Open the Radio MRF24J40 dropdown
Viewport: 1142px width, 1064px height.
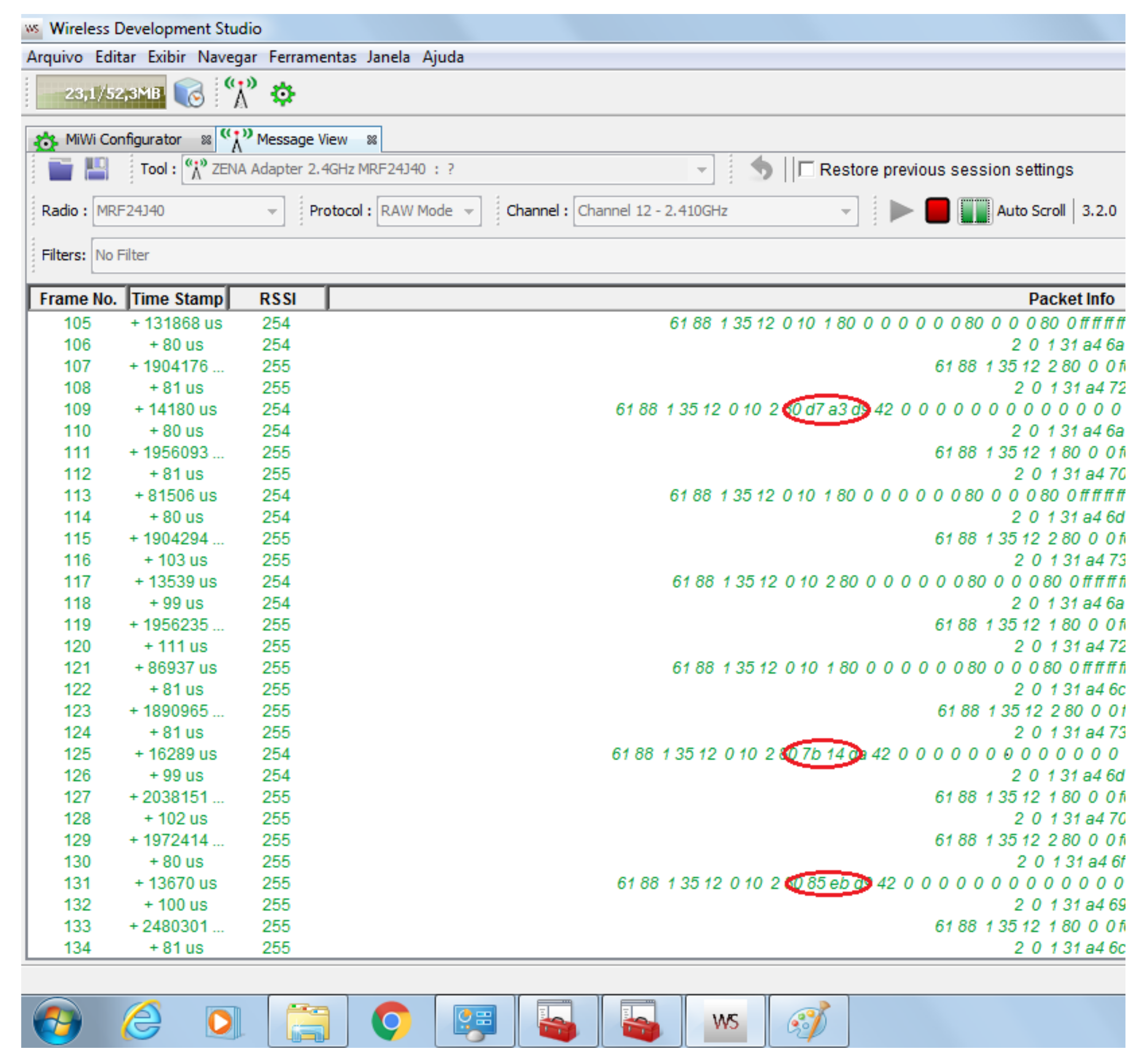pos(271,211)
